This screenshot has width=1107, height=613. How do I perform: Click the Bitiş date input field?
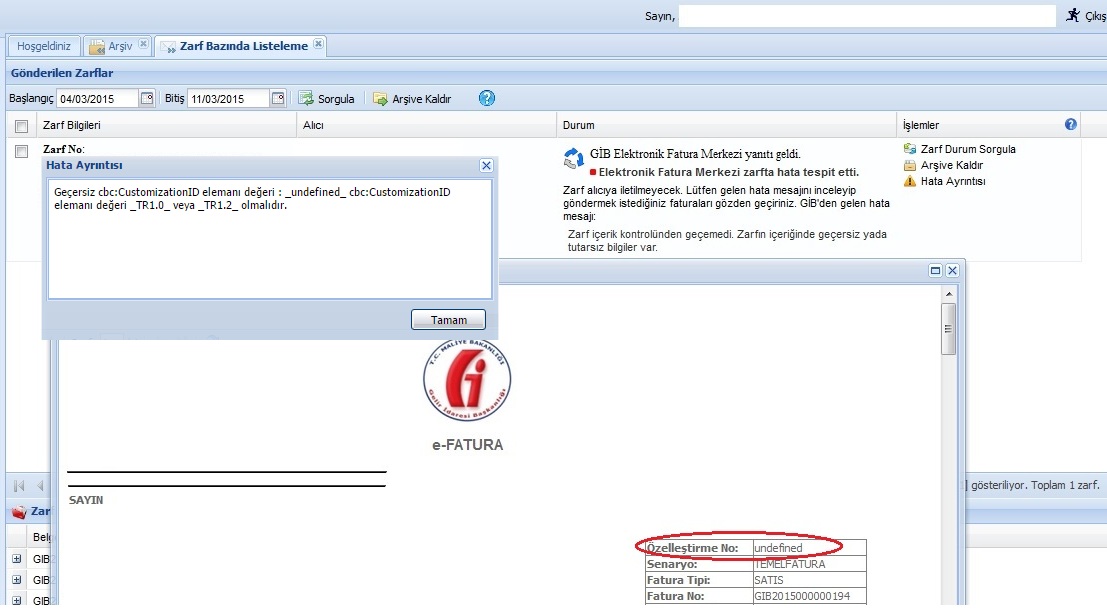(228, 99)
